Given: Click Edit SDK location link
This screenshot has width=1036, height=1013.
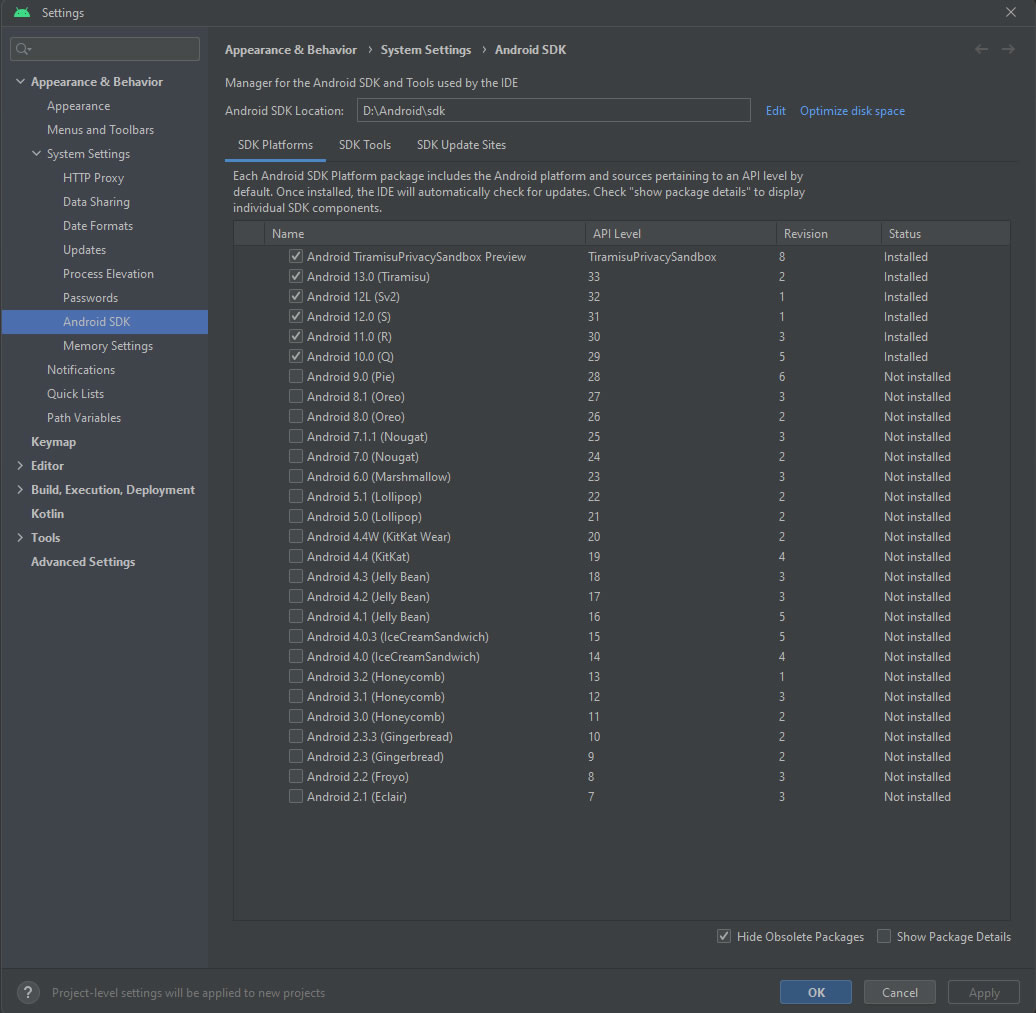Looking at the screenshot, I should click(776, 111).
